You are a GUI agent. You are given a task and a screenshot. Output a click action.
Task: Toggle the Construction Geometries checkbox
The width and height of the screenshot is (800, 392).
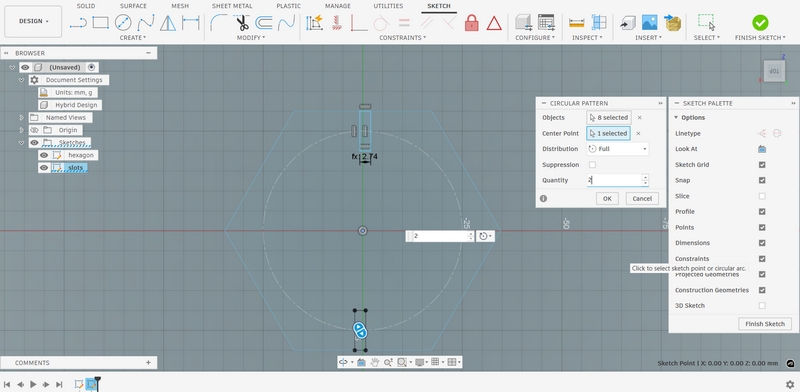[x=762, y=290]
